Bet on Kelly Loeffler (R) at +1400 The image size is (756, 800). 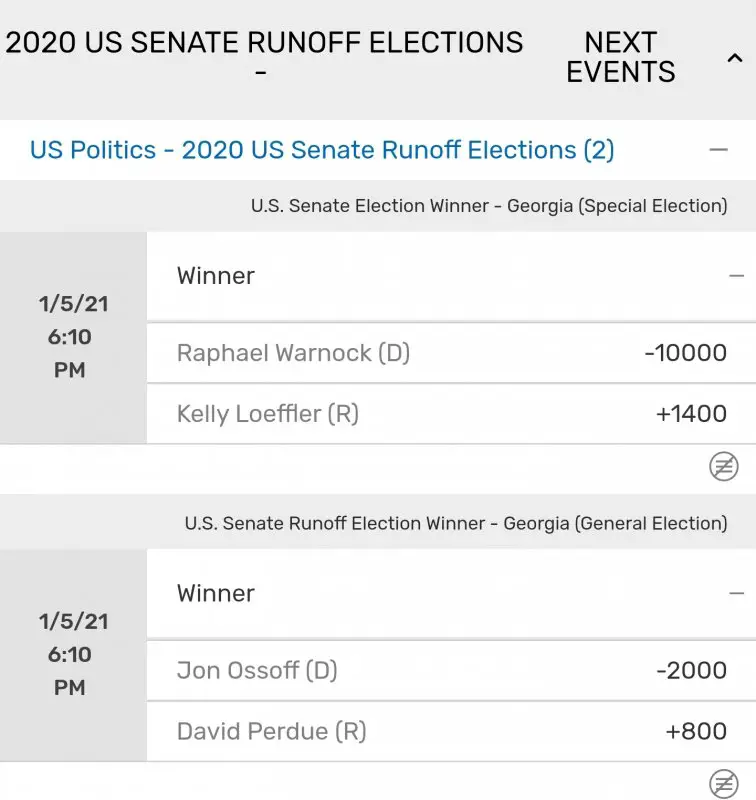451,414
